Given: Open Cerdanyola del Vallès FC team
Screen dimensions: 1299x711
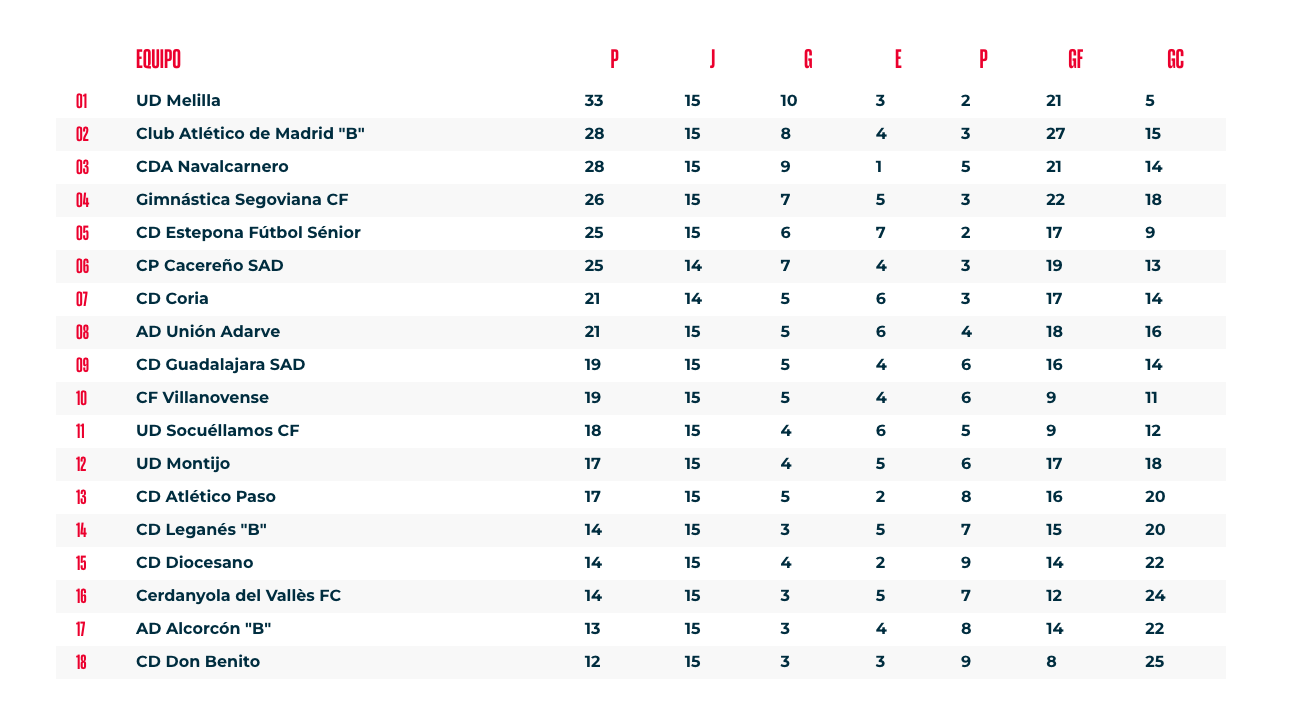Looking at the screenshot, I should click(238, 596).
